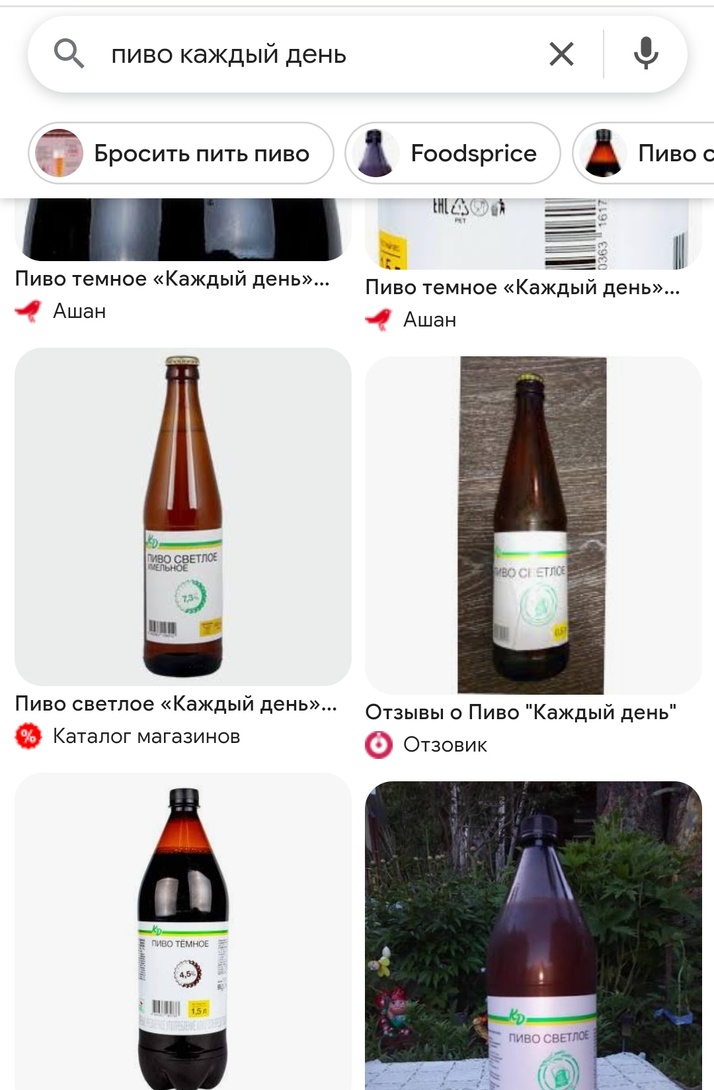Open the thumbnail icon in the "Бросить пить пиво" chip
The width and height of the screenshot is (714, 1090).
(x=59, y=153)
